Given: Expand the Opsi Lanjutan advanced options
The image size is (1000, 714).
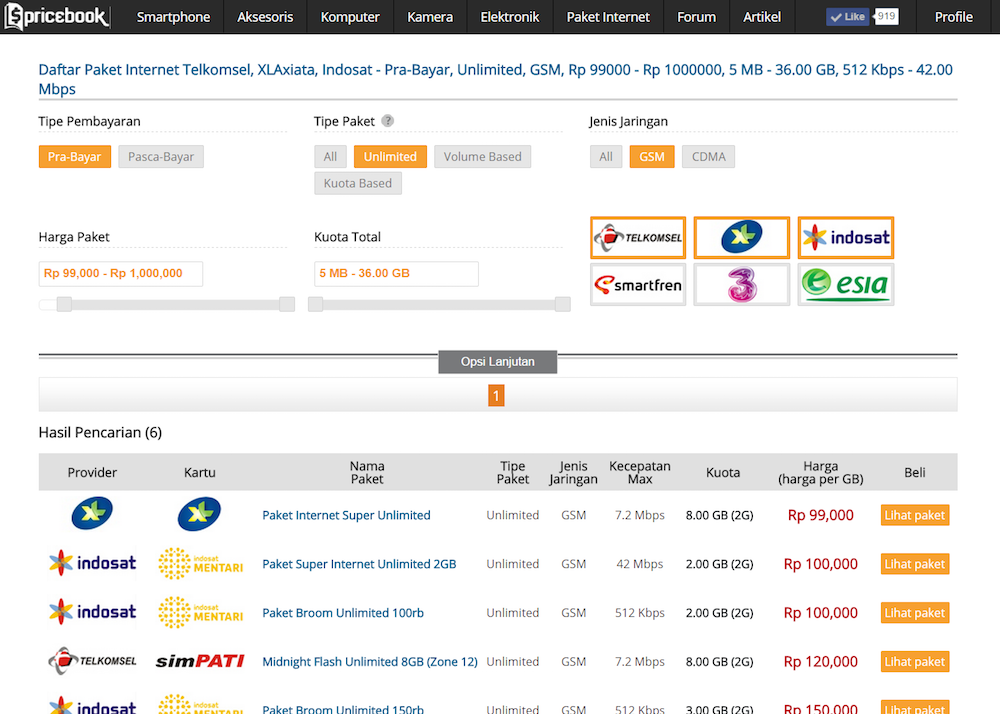Looking at the screenshot, I should click(497, 361).
